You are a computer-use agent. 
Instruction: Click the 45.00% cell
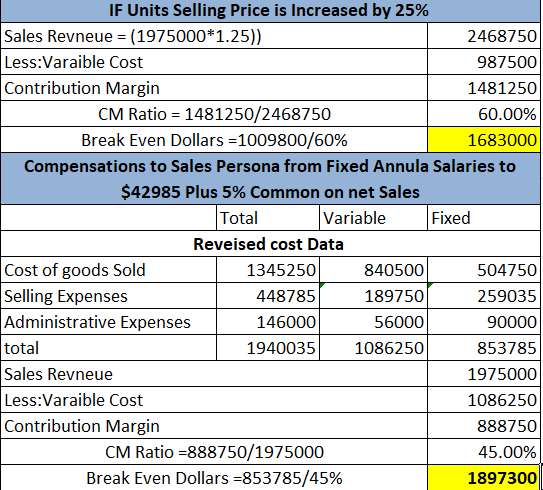tap(484, 452)
